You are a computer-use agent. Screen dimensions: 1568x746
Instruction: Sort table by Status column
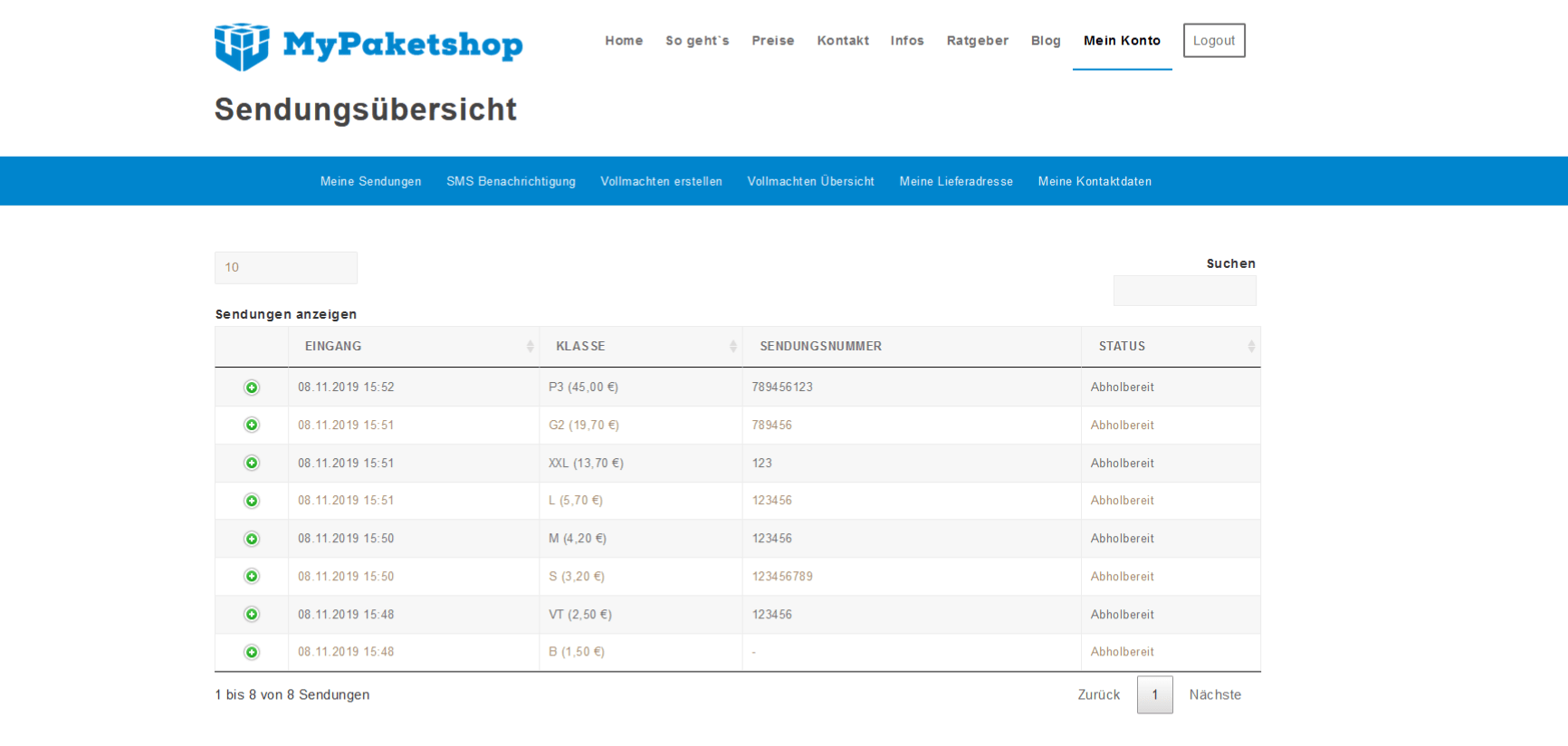[1170, 347]
